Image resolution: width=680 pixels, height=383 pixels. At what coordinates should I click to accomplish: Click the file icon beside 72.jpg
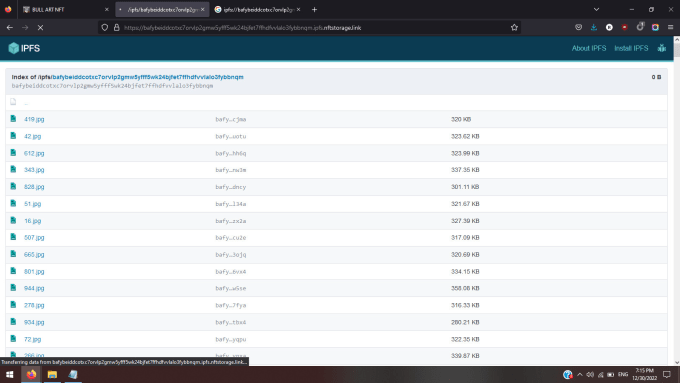point(13,338)
